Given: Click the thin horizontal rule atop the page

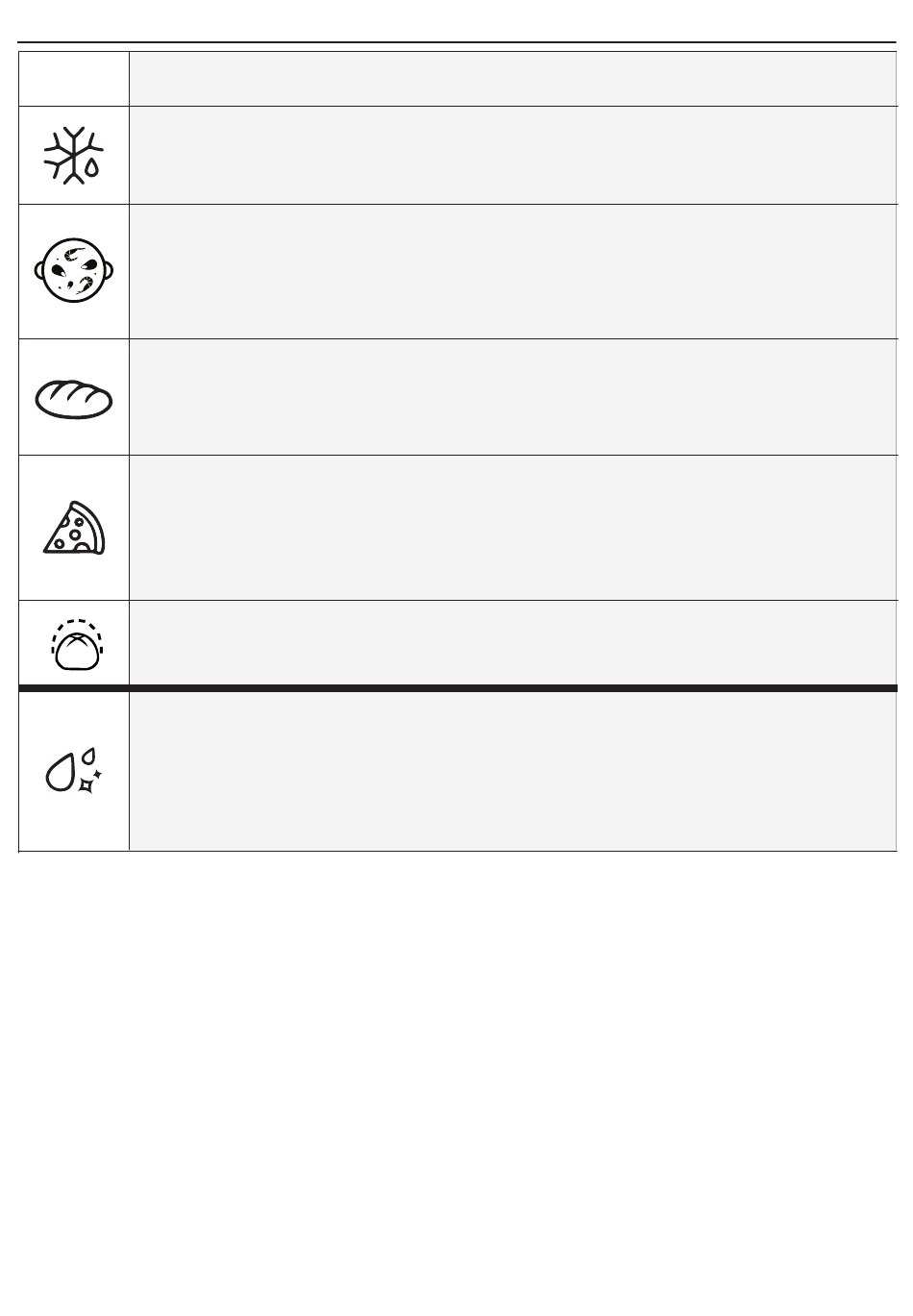Looking at the screenshot, I should coord(457,42).
